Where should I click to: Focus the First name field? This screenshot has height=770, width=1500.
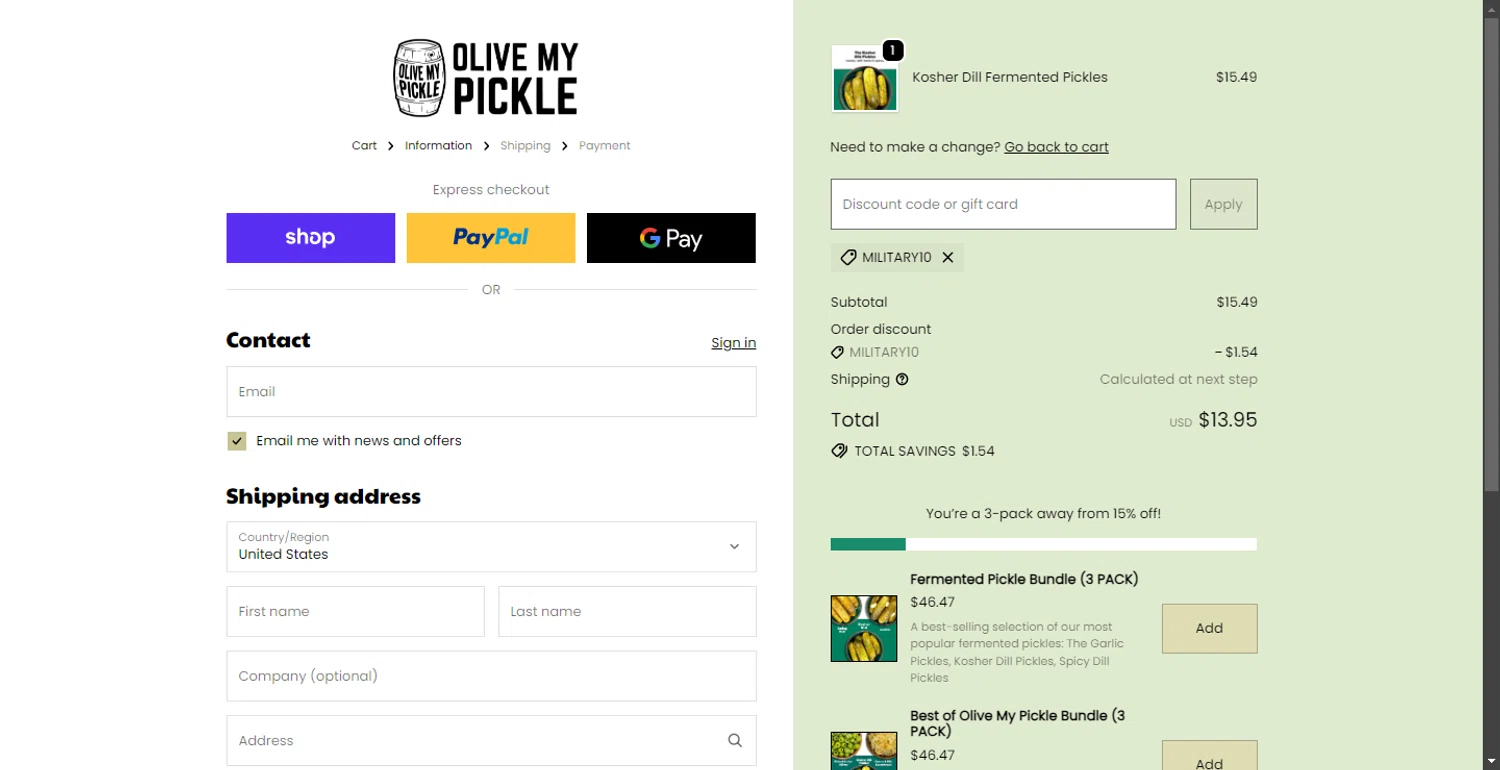[355, 612]
